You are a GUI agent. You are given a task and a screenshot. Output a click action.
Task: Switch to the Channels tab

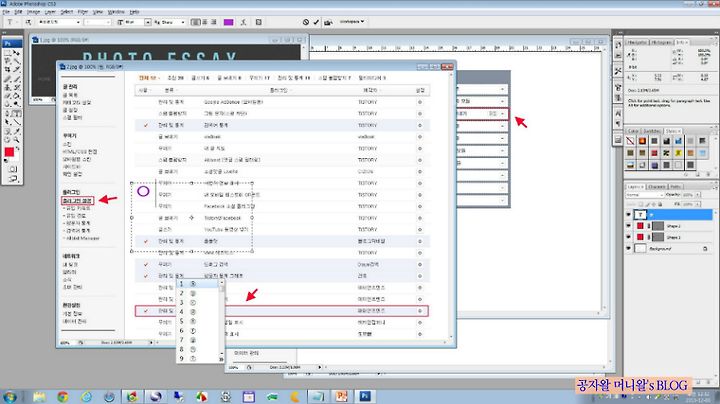(x=657, y=186)
